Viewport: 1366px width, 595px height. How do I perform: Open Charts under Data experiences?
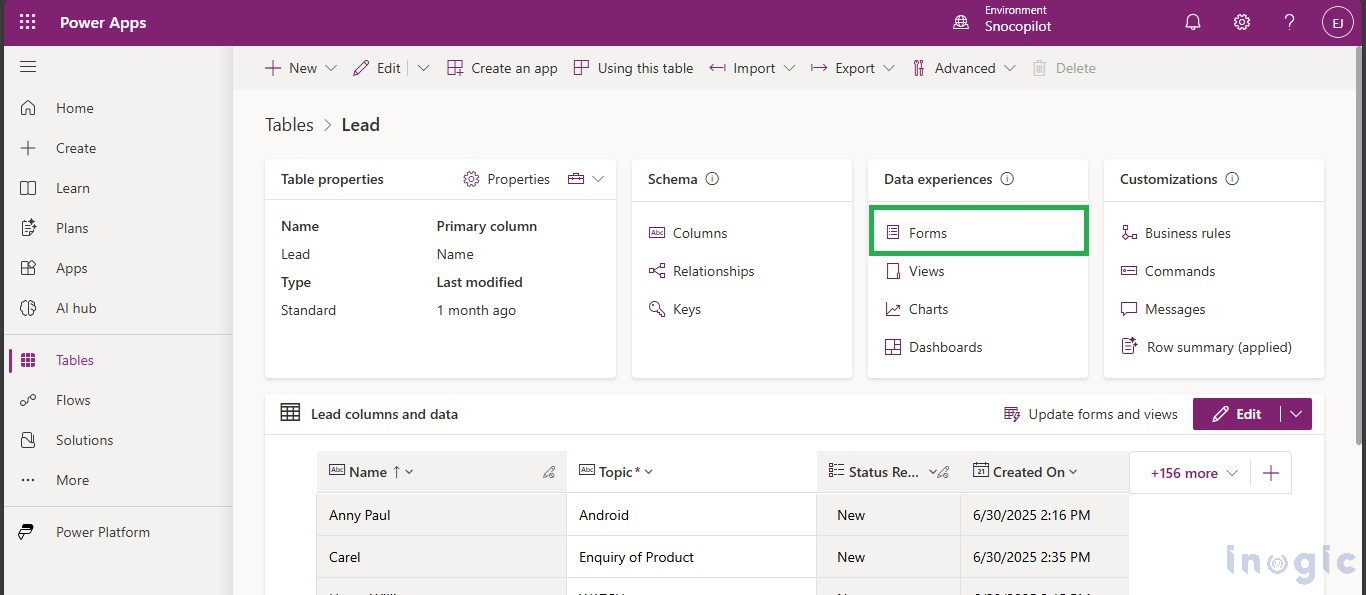(x=917, y=309)
